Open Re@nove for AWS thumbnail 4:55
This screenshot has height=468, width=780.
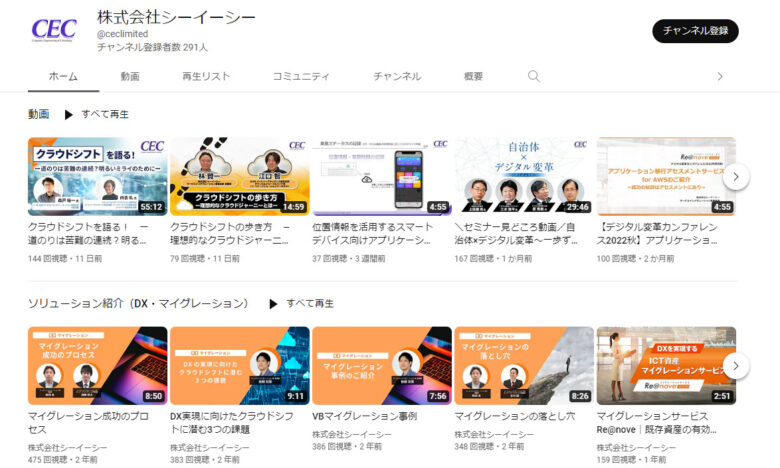pos(666,176)
